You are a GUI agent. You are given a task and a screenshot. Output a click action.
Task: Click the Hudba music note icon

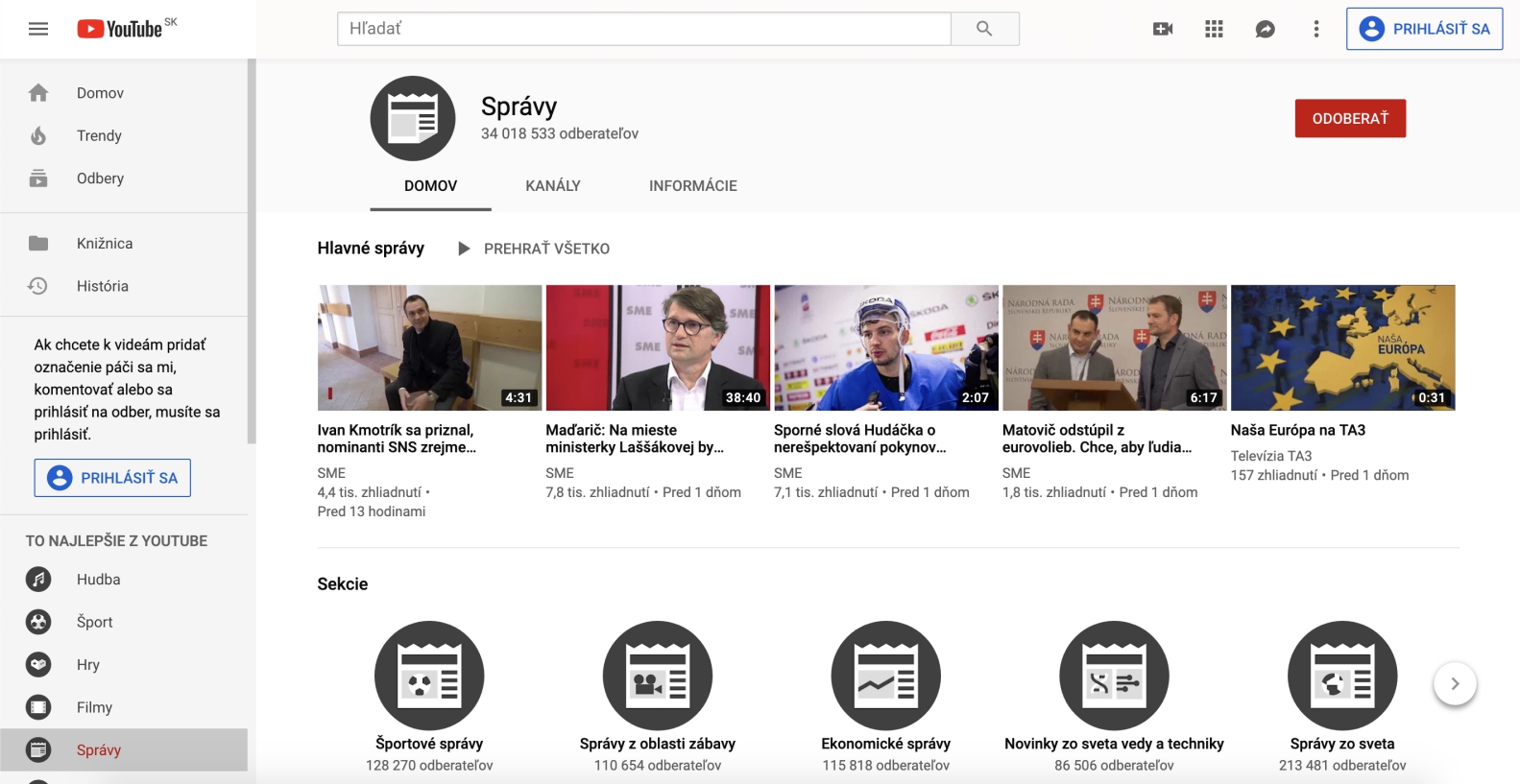pyautogui.click(x=38, y=580)
